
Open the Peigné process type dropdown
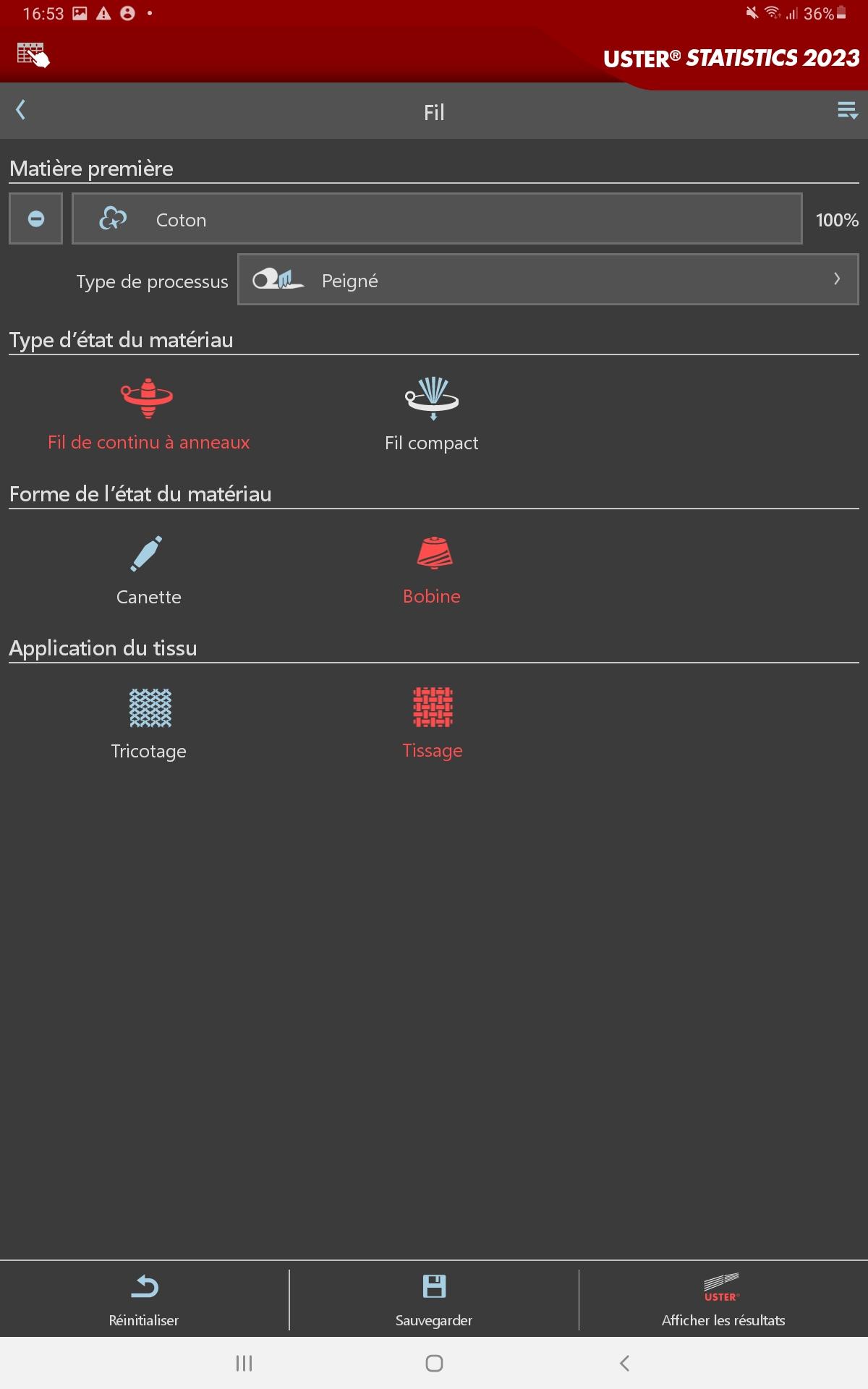click(548, 279)
